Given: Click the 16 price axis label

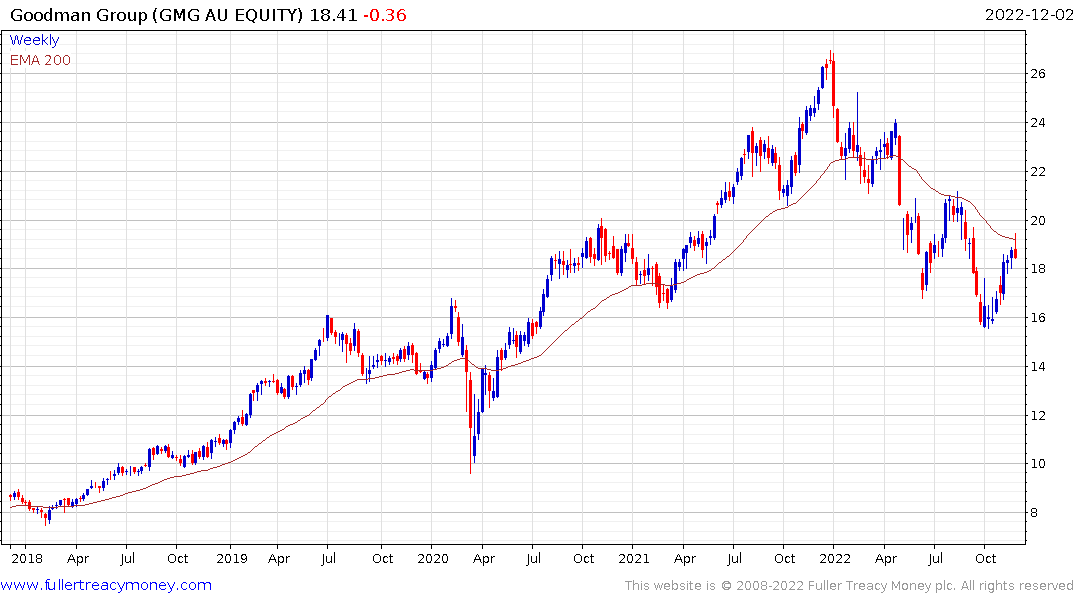Looking at the screenshot, I should (1038, 317).
